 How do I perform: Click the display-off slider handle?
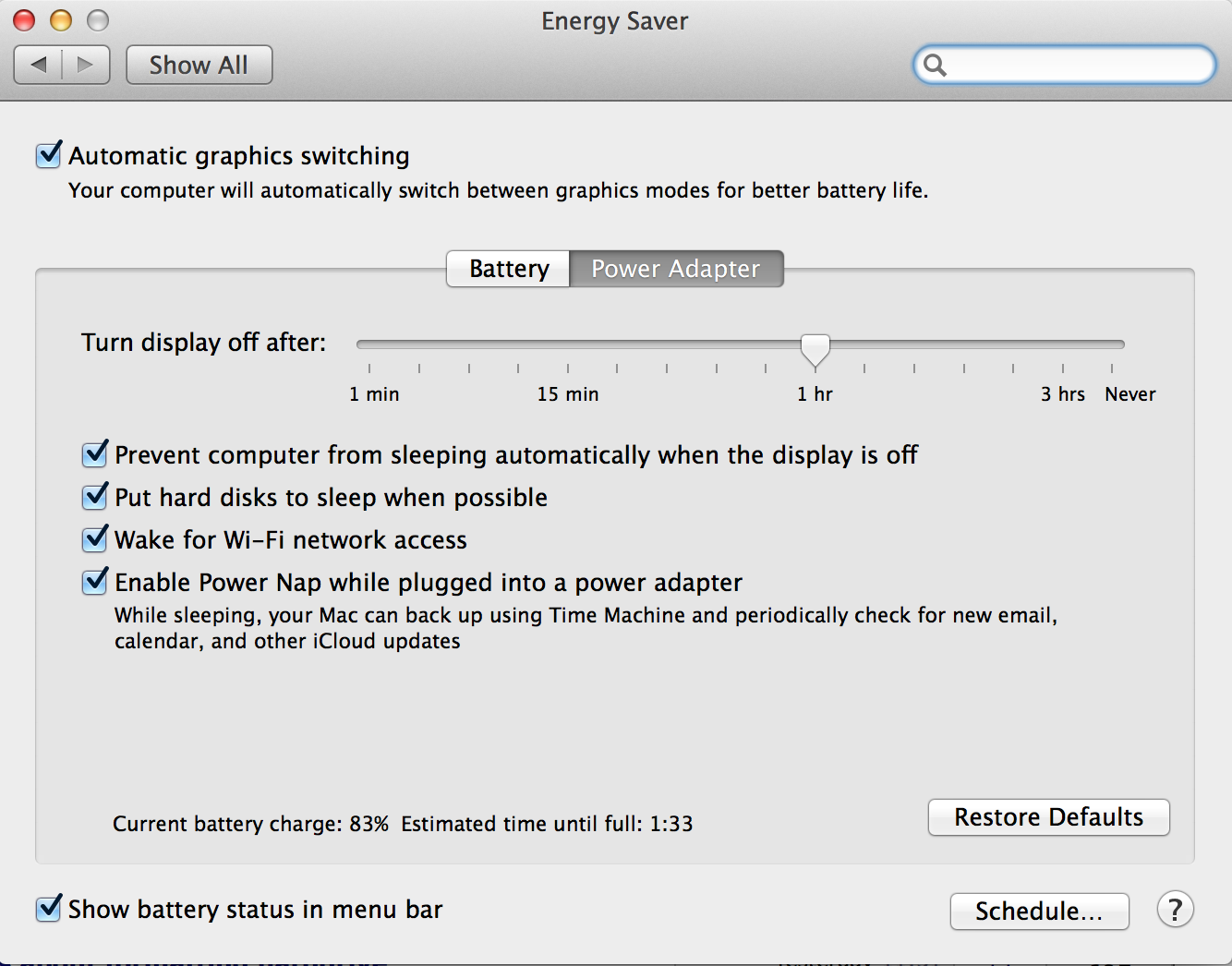click(815, 350)
